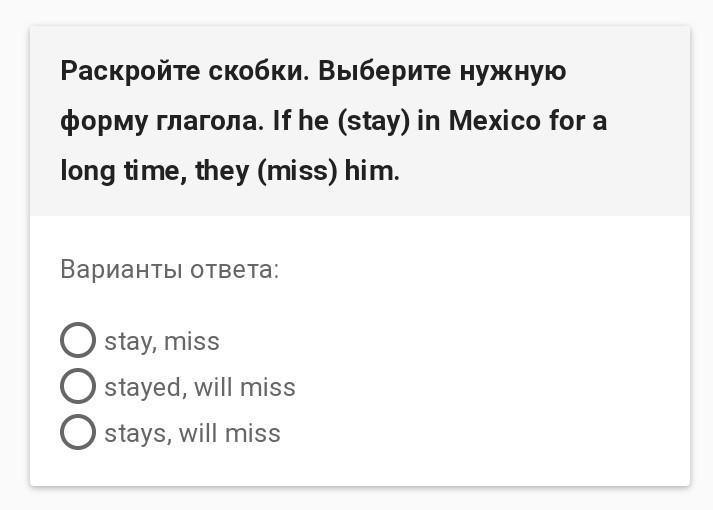Viewport: 713px width, 510px height.
Task: Click the word "him." ending the question
Action: click(x=372, y=171)
